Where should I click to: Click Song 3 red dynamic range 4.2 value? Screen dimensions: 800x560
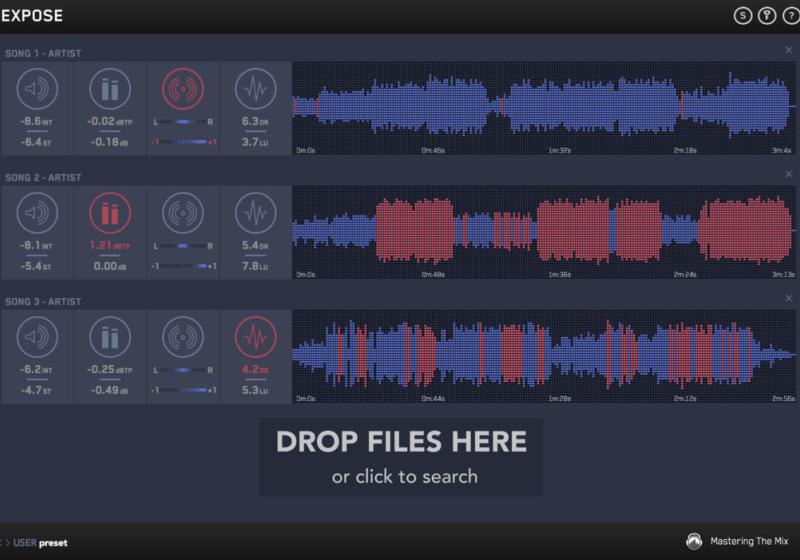(x=255, y=369)
